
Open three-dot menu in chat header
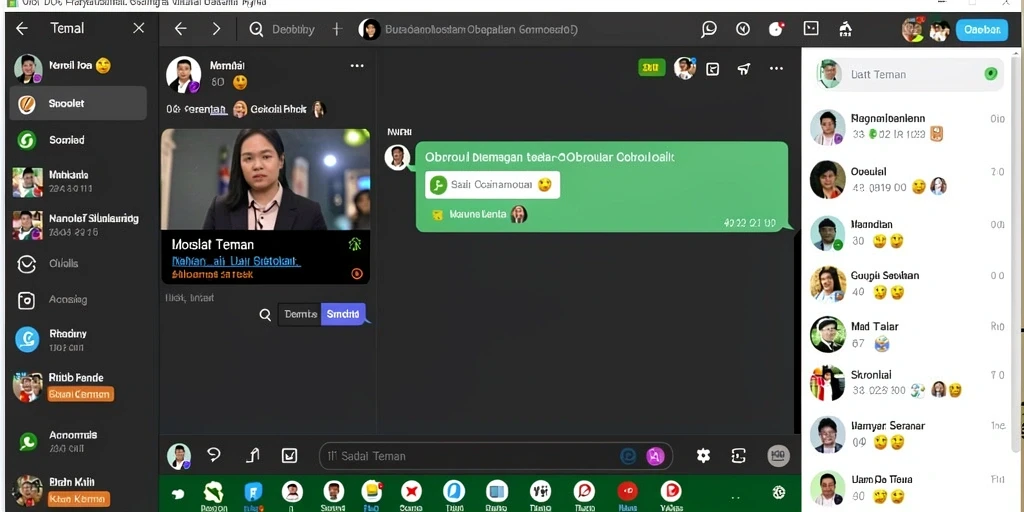coord(776,69)
